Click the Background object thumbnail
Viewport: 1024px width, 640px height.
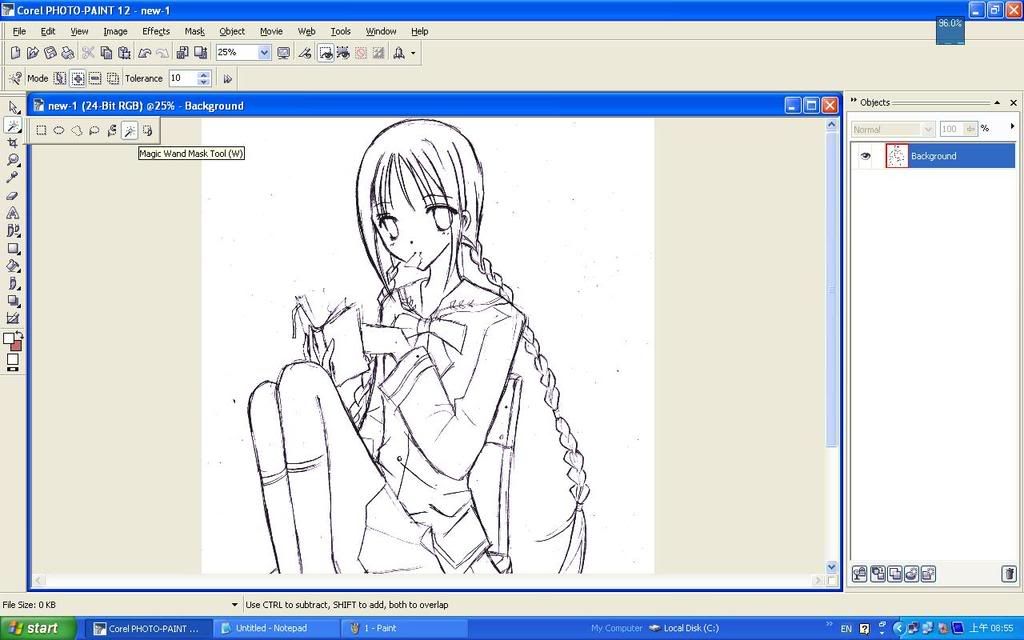point(897,156)
